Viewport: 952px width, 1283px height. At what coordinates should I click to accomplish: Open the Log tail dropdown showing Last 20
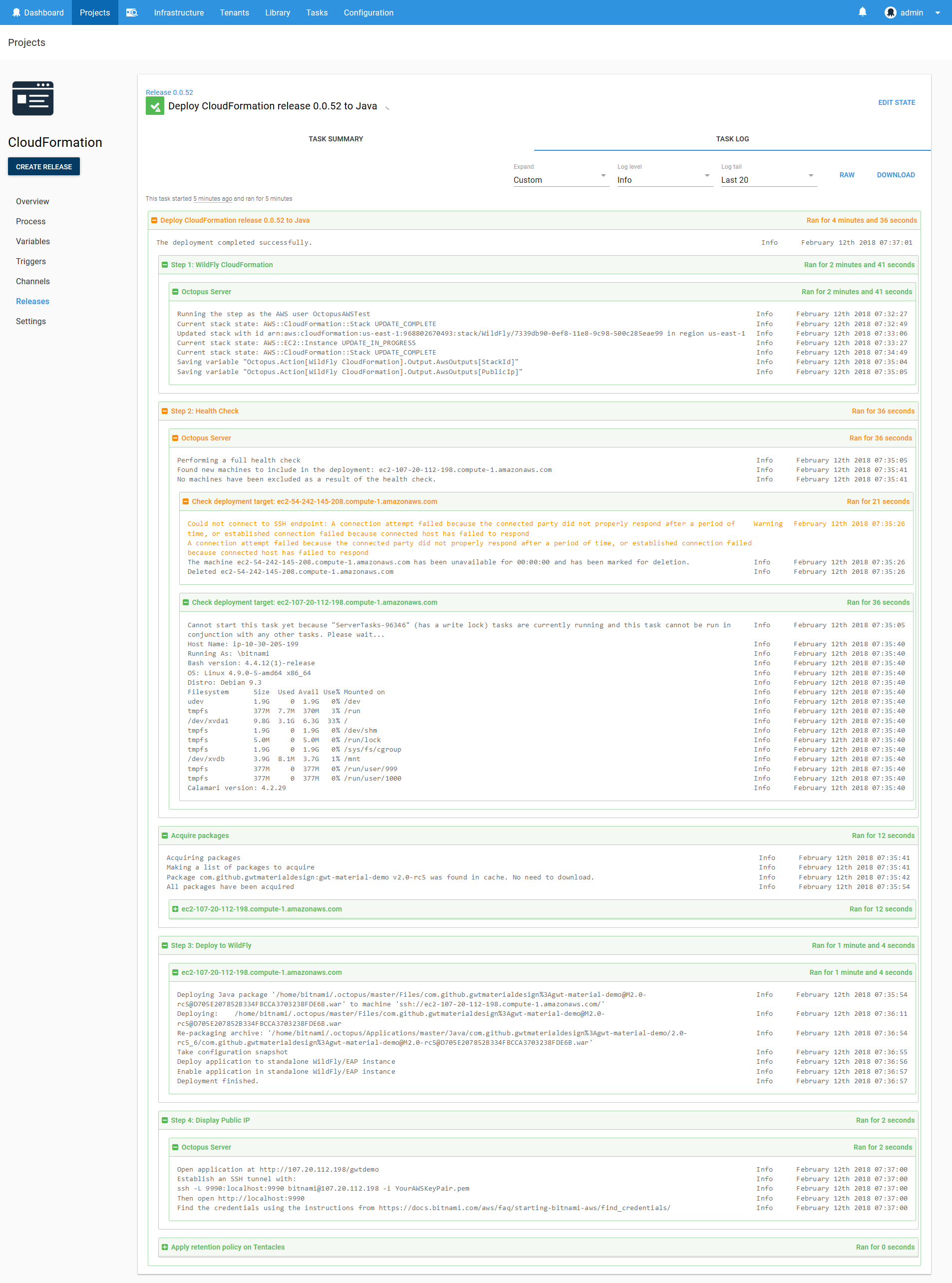pyautogui.click(x=767, y=179)
